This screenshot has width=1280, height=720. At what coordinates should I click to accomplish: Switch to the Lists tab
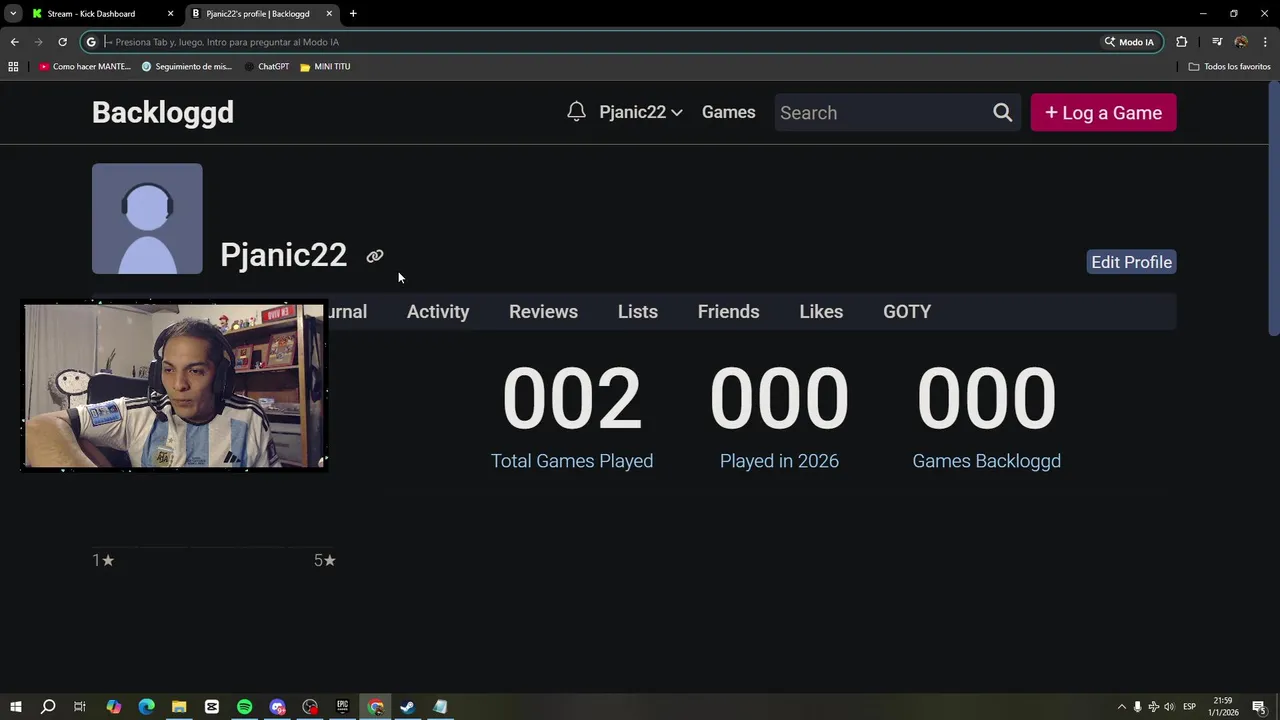(638, 312)
